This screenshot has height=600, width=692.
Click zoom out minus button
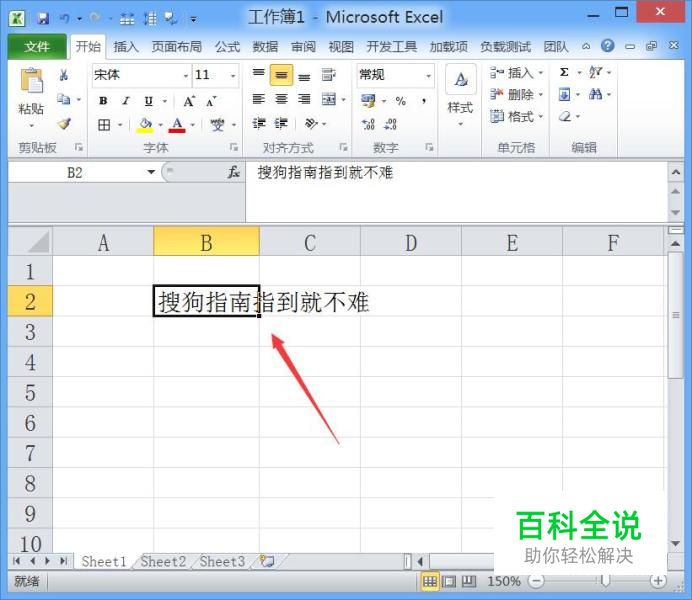[536, 581]
